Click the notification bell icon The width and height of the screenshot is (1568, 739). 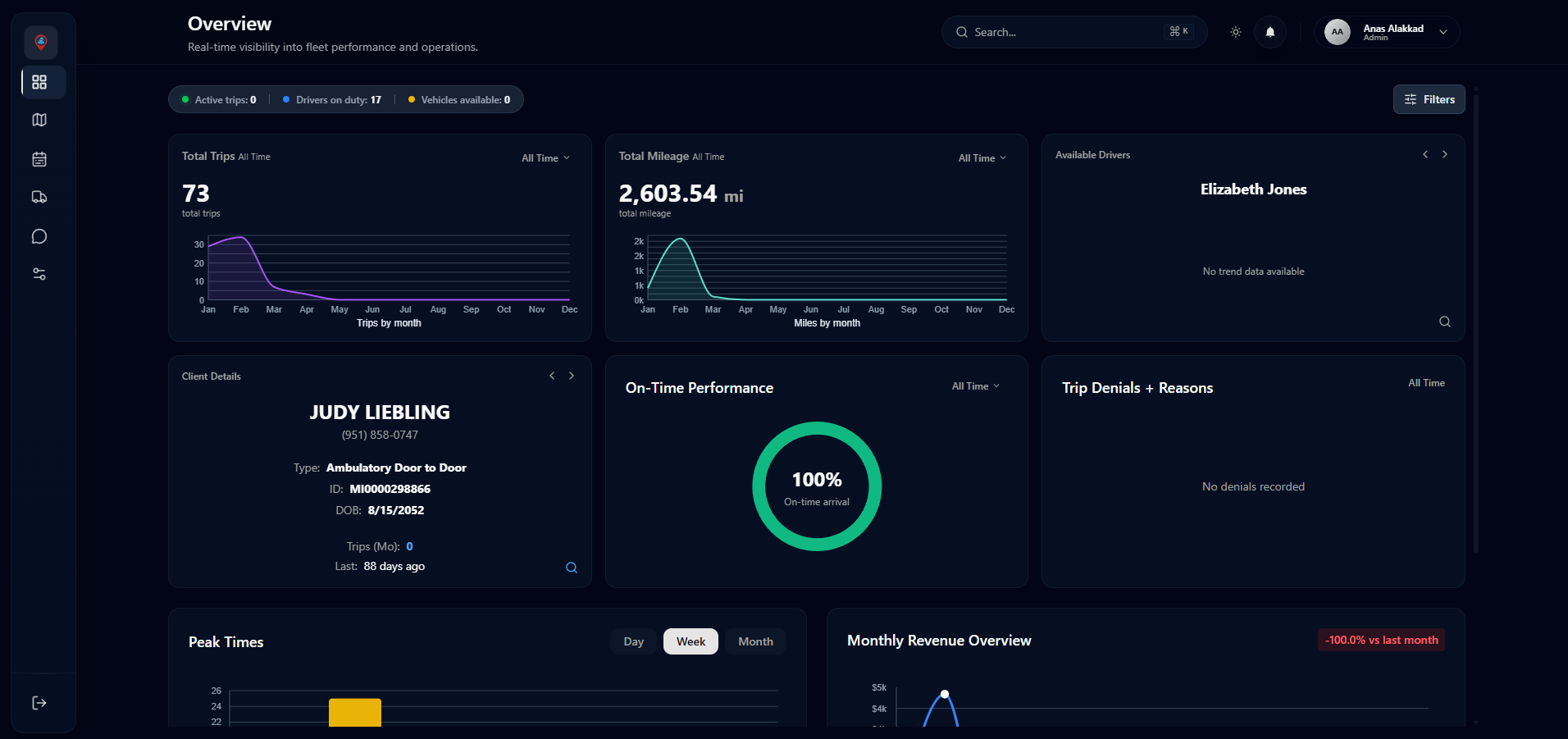(1269, 32)
